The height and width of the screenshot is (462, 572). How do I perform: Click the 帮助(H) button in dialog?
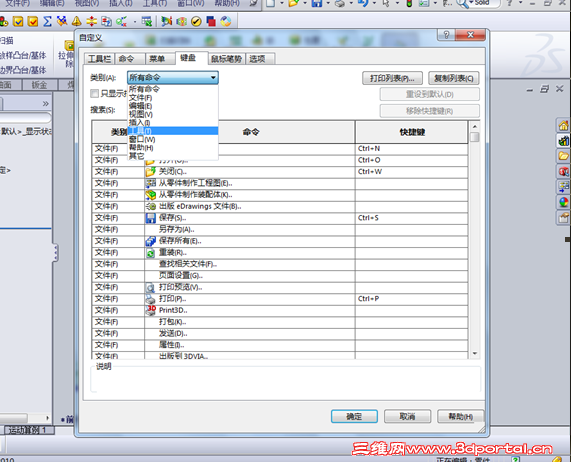[x=460, y=416]
